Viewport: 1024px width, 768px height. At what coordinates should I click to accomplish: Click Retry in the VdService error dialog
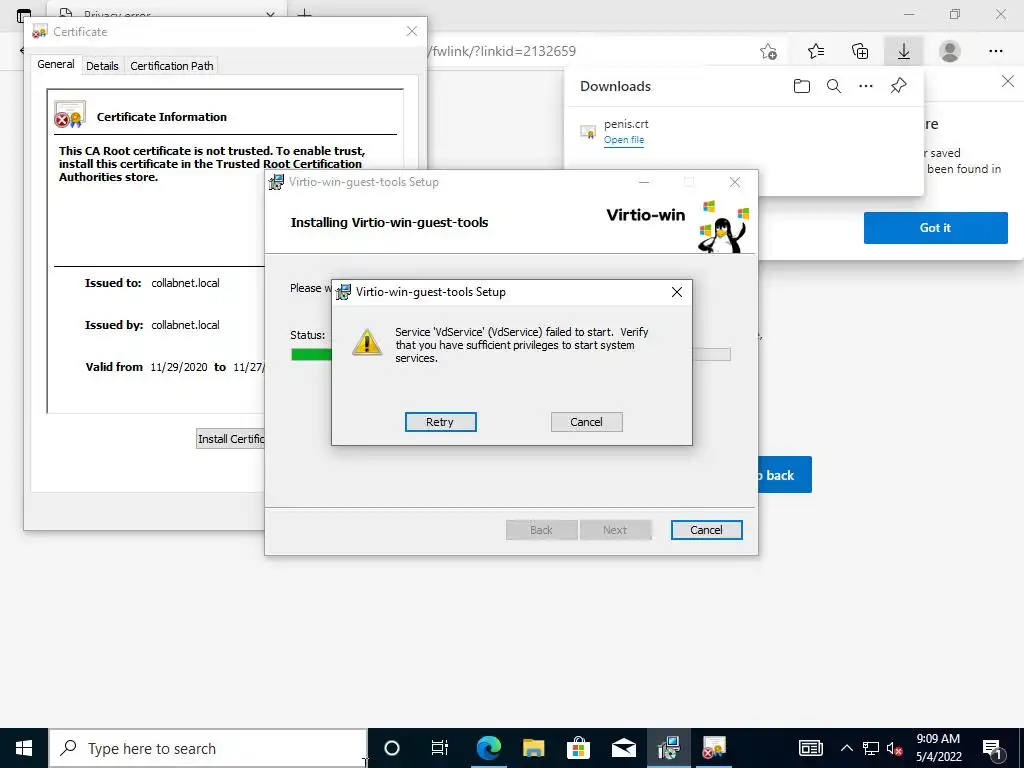(x=440, y=422)
